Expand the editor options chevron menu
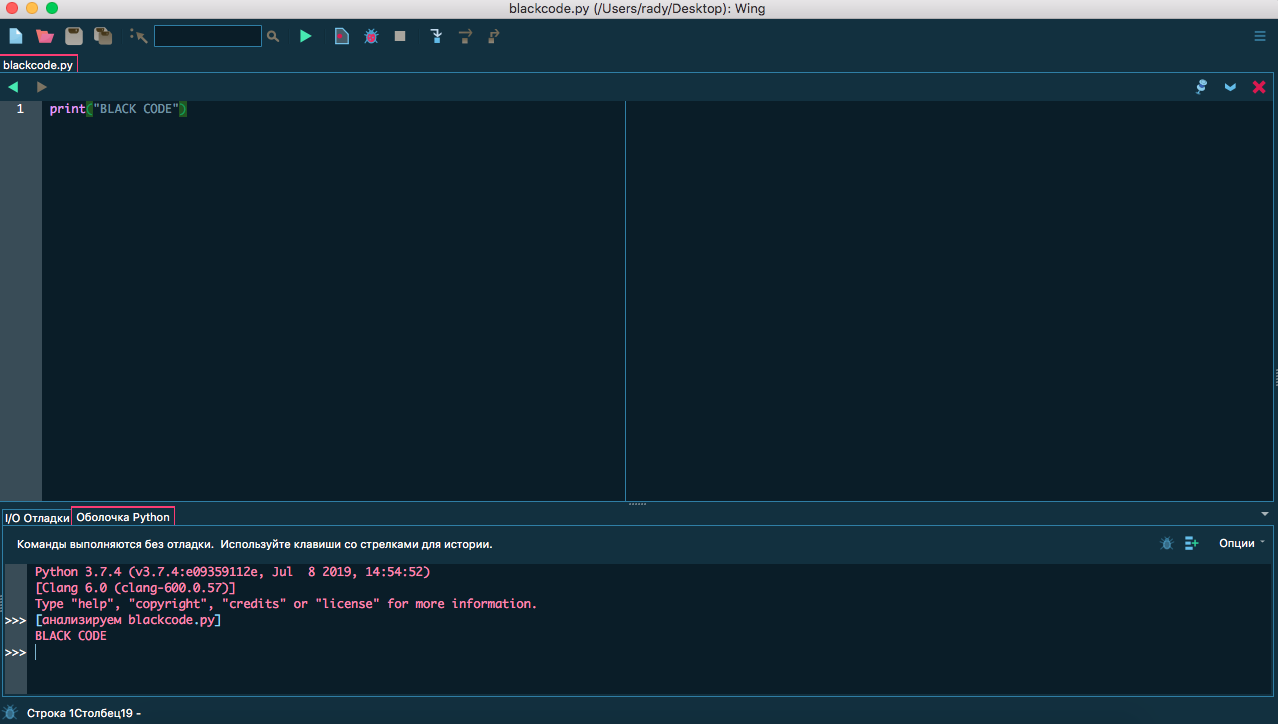The width and height of the screenshot is (1278, 724). [x=1230, y=87]
